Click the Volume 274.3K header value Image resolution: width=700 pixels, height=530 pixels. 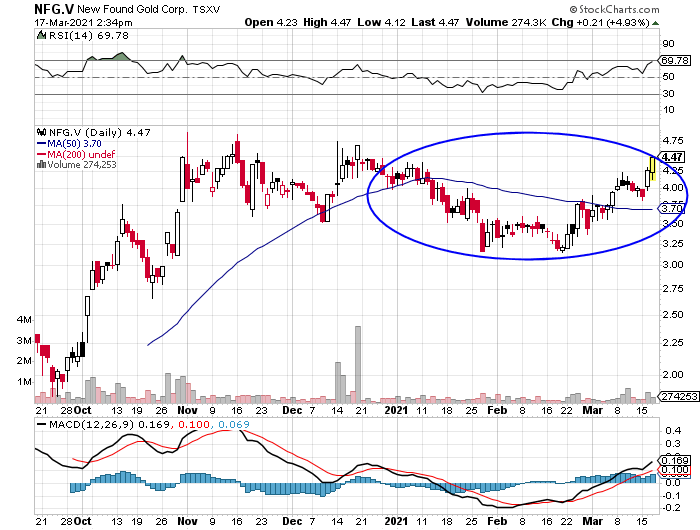click(506, 22)
